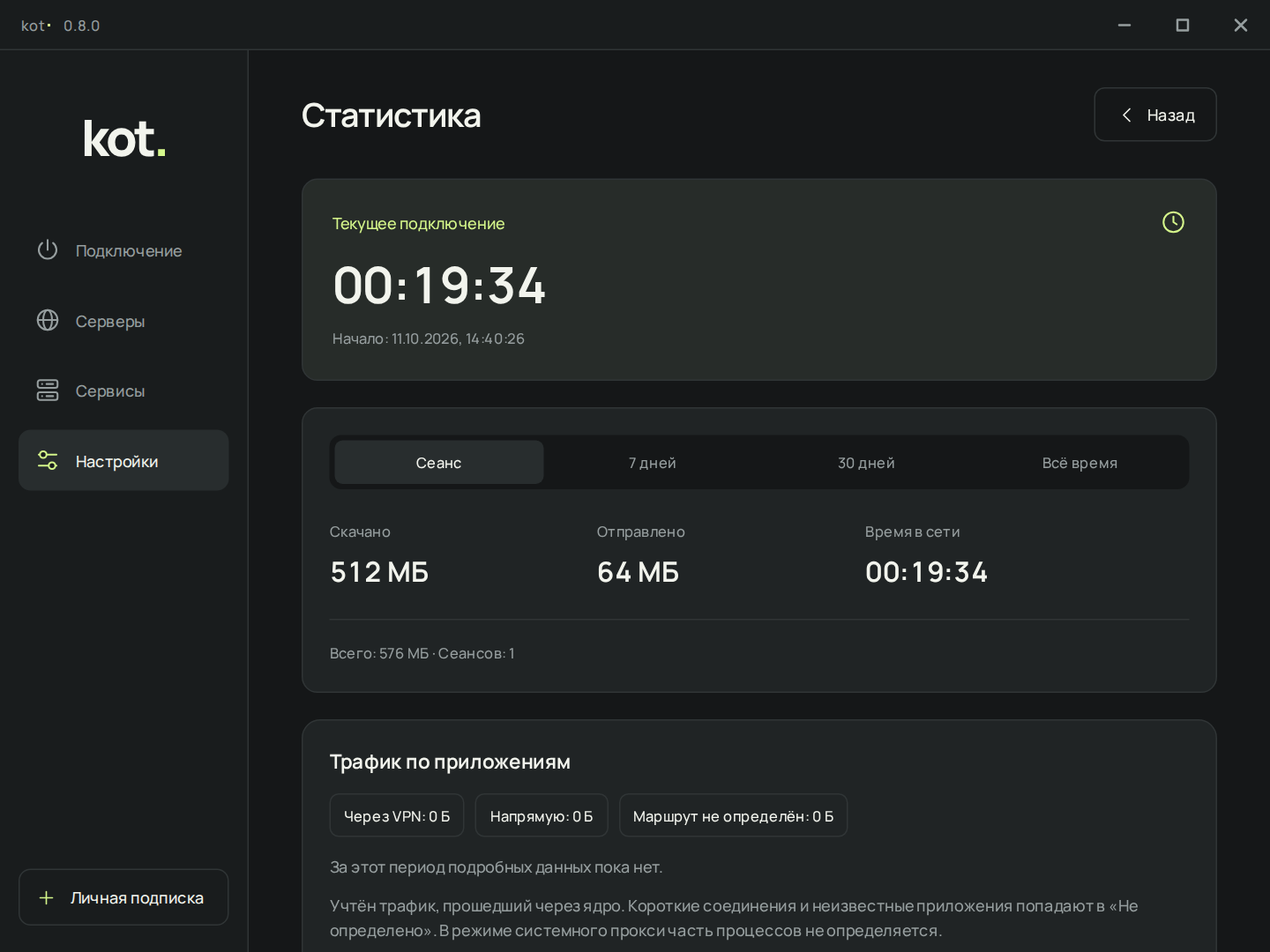Click the Время в сети 00:19:34 value

click(926, 572)
